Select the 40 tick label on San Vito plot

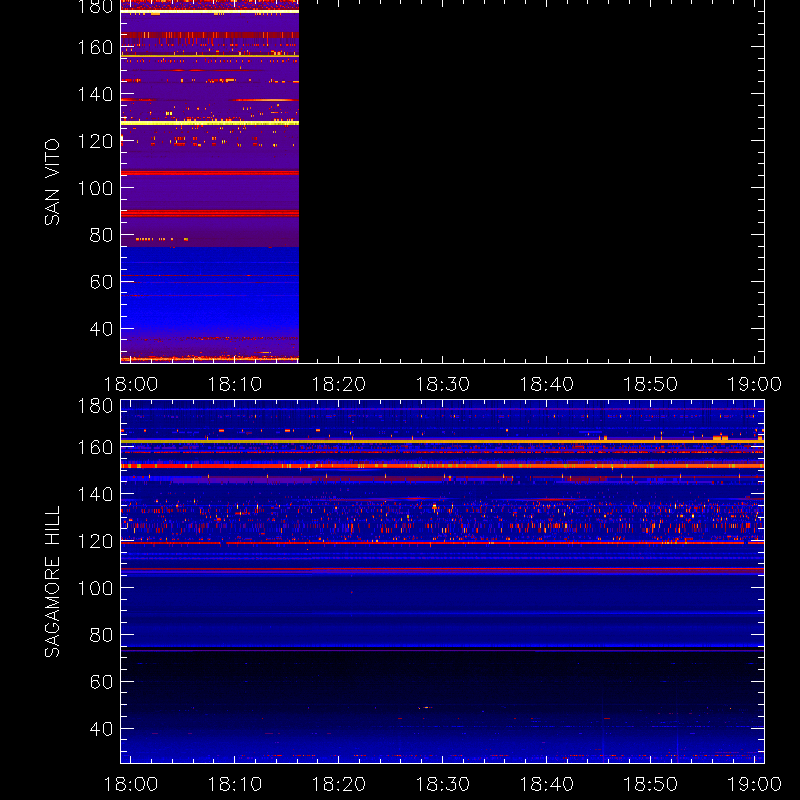pyautogui.click(x=101, y=329)
